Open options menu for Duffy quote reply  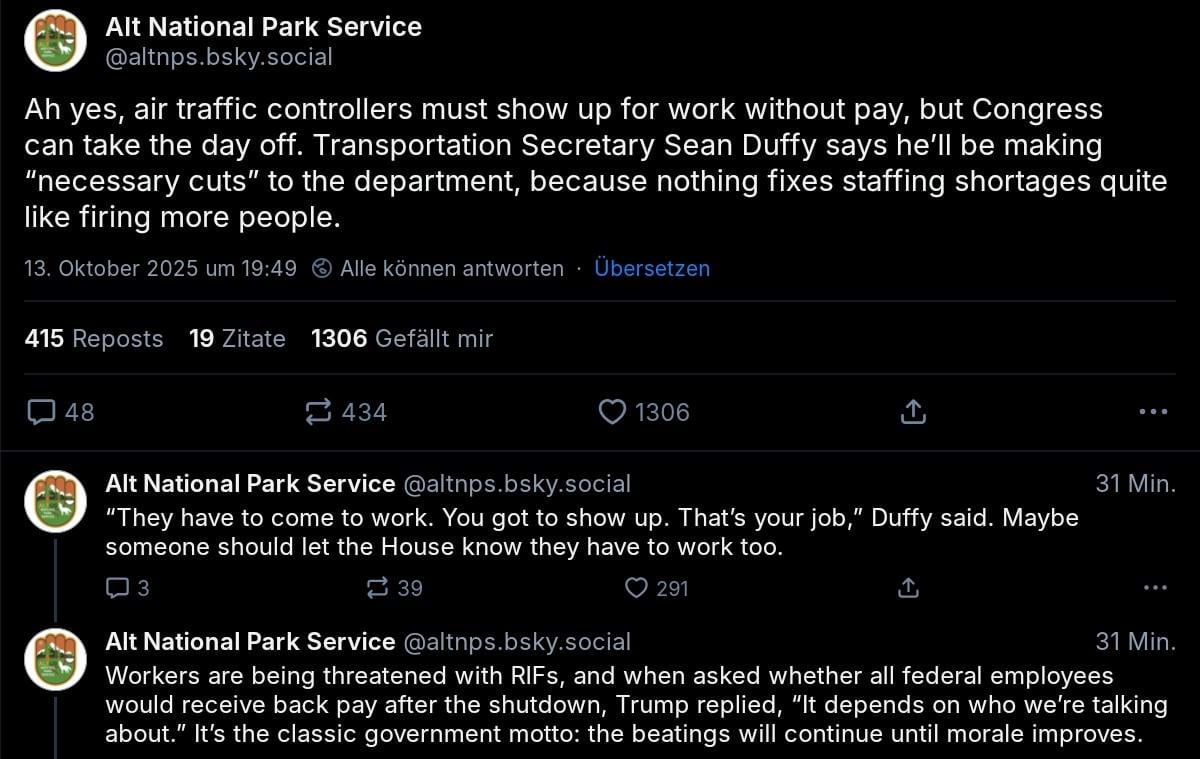1154,588
